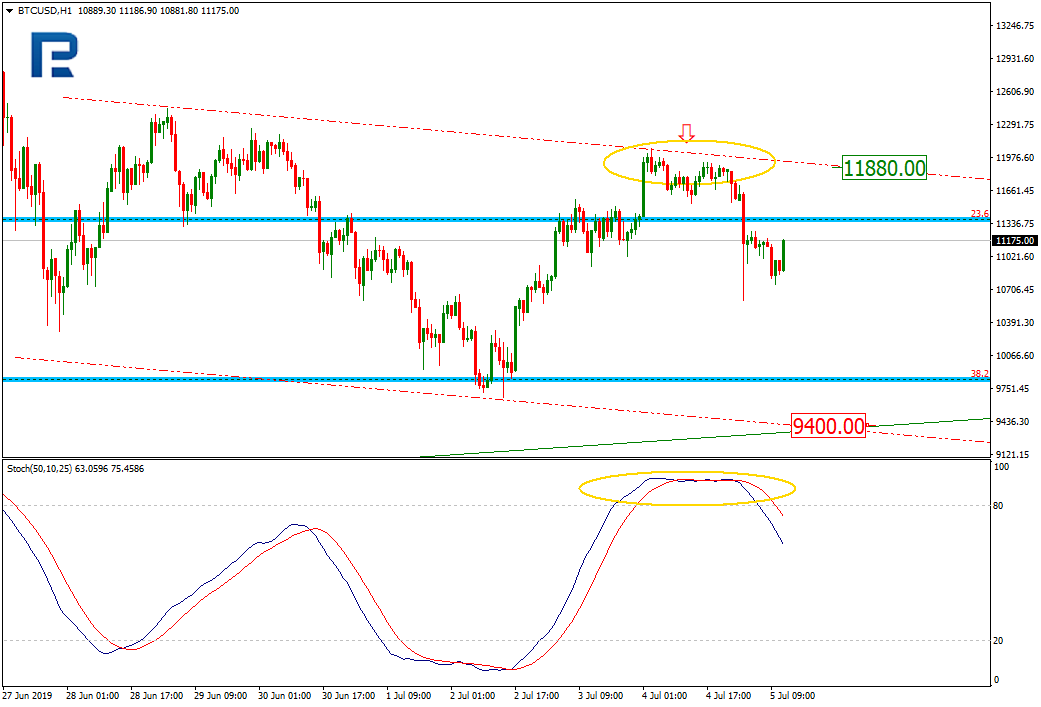Click the 4 Jul 01:00 time axis label
The image size is (1041, 707).
[x=665, y=696]
